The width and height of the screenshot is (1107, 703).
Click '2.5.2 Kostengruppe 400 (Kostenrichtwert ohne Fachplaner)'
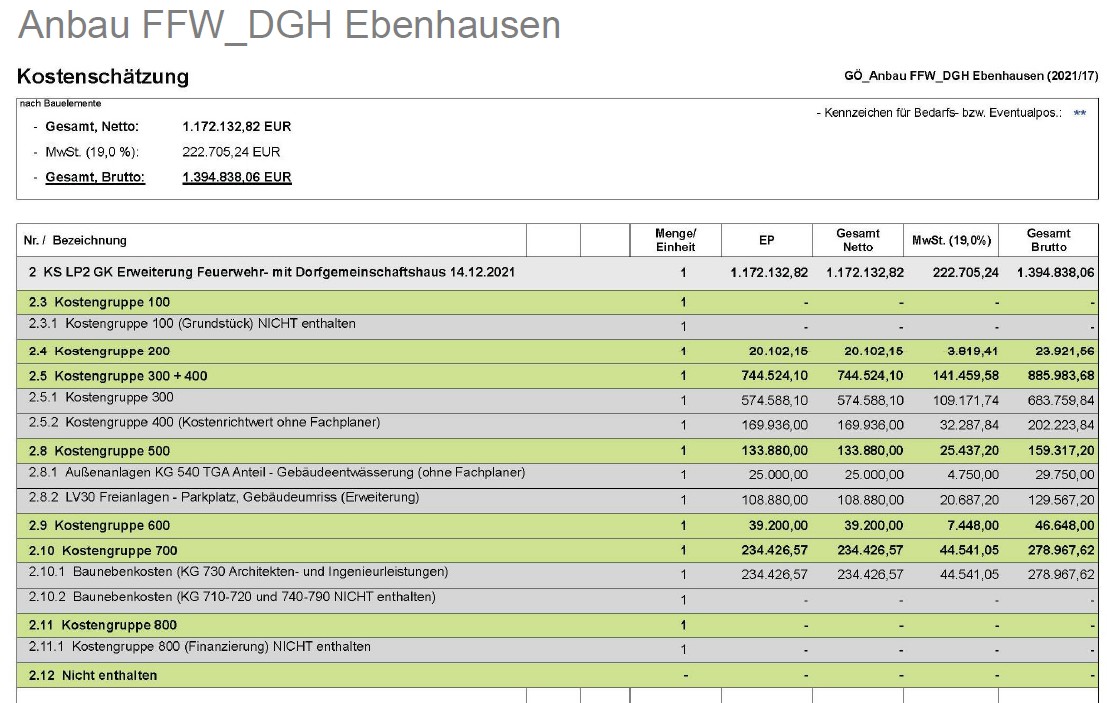click(557, 425)
